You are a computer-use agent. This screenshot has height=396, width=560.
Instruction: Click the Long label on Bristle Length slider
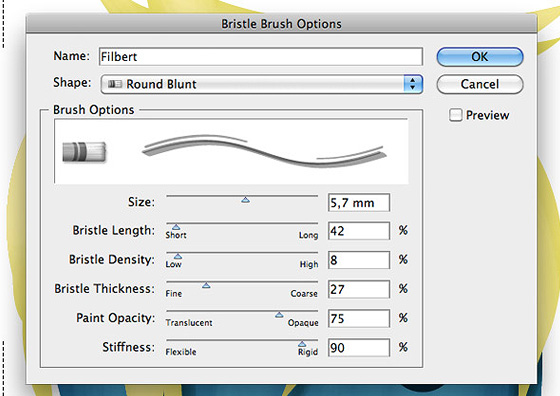pos(308,235)
